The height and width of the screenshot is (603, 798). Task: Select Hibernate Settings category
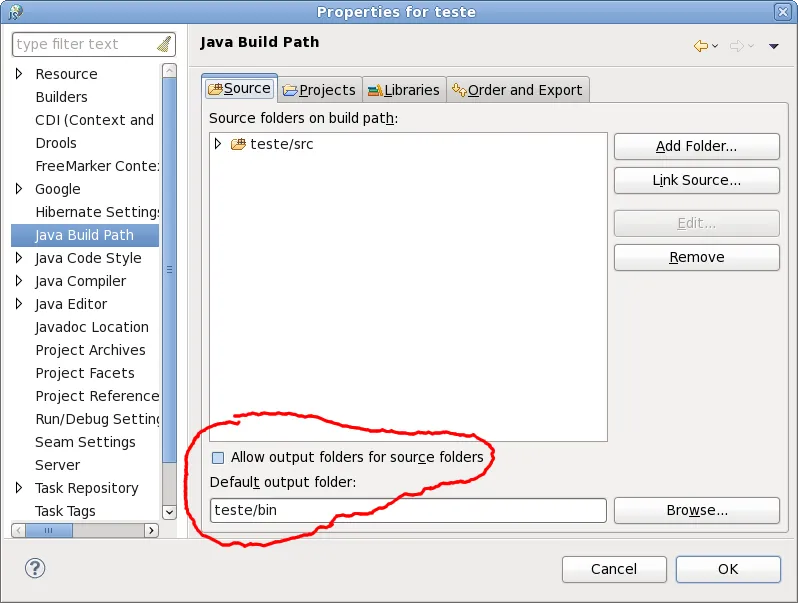pyautogui.click(x=97, y=212)
